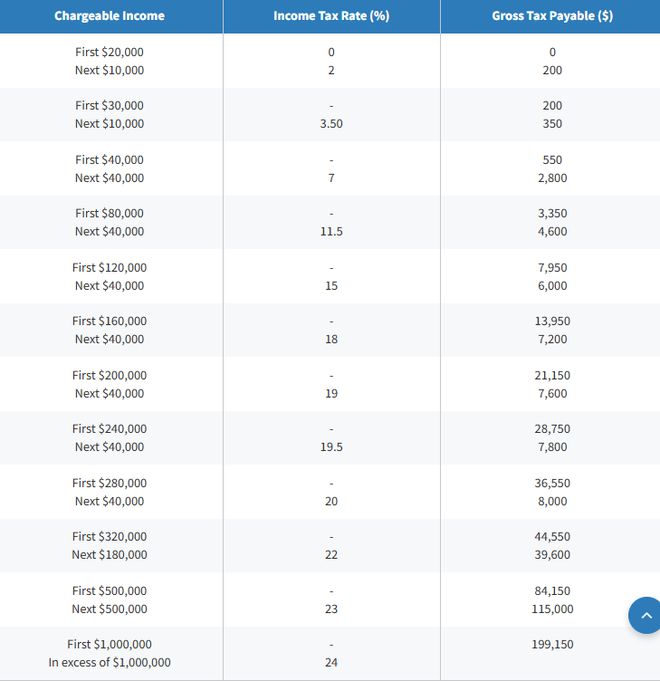Click the 7,950 gross tax value
Screen dimensions: 660x681
tap(552, 267)
